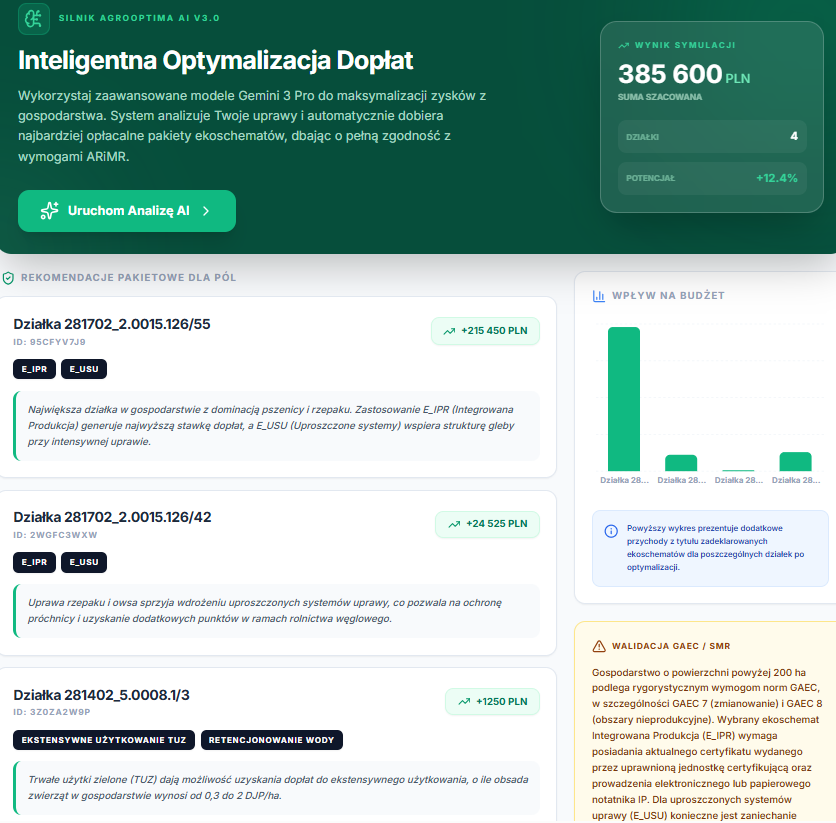
Task: Click the trend arrow in the +215 450 PLN badge
Action: pos(449,331)
